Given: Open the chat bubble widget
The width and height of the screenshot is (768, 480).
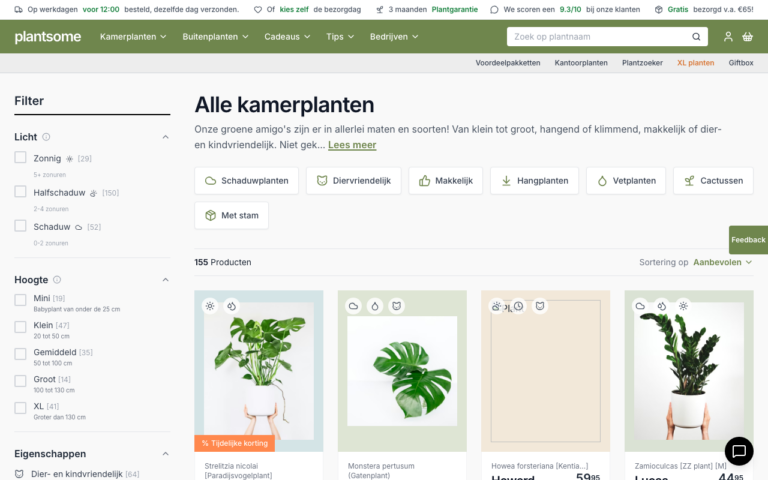Looking at the screenshot, I should click(x=739, y=451).
